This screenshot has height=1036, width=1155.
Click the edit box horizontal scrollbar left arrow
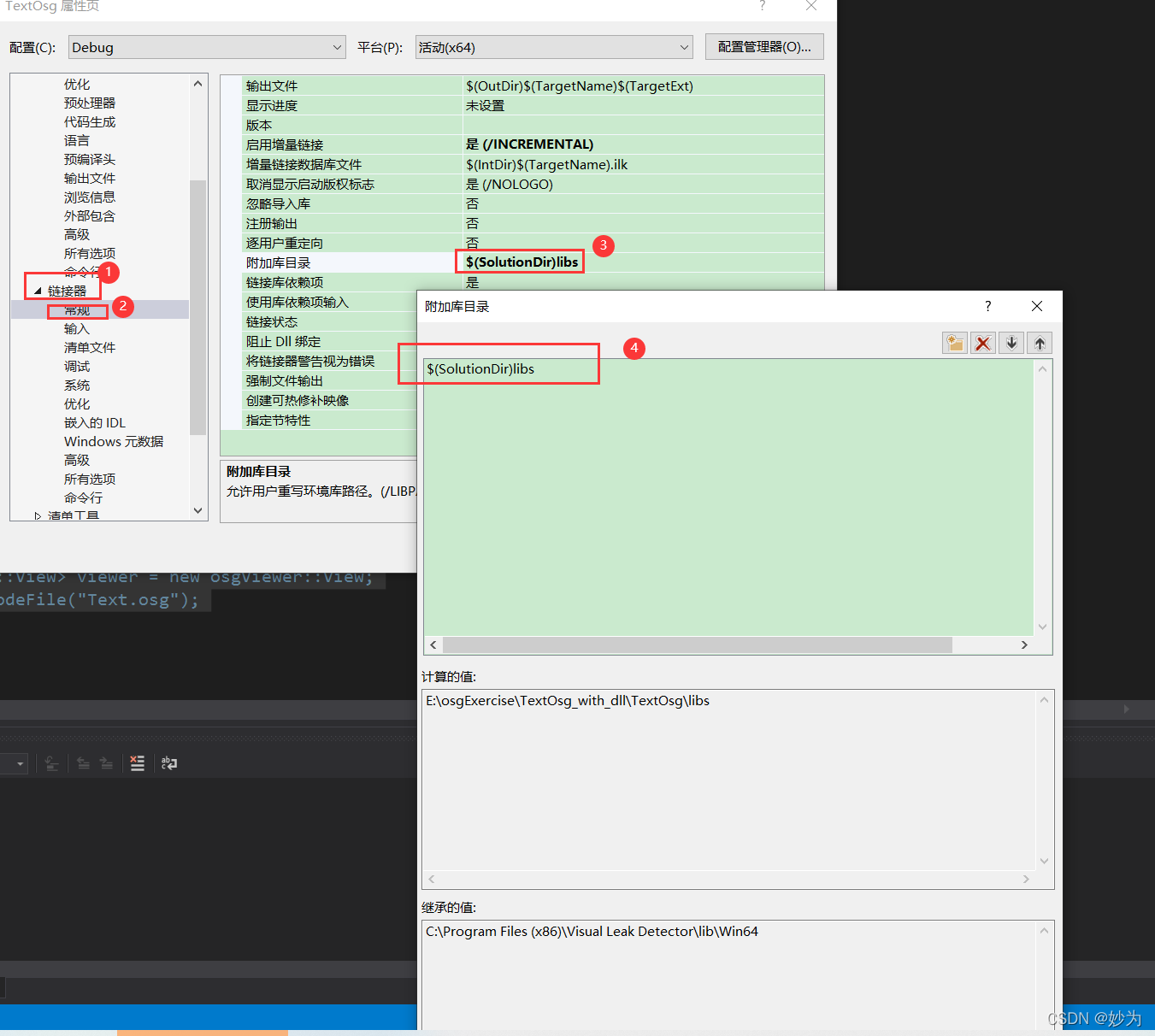click(x=433, y=645)
